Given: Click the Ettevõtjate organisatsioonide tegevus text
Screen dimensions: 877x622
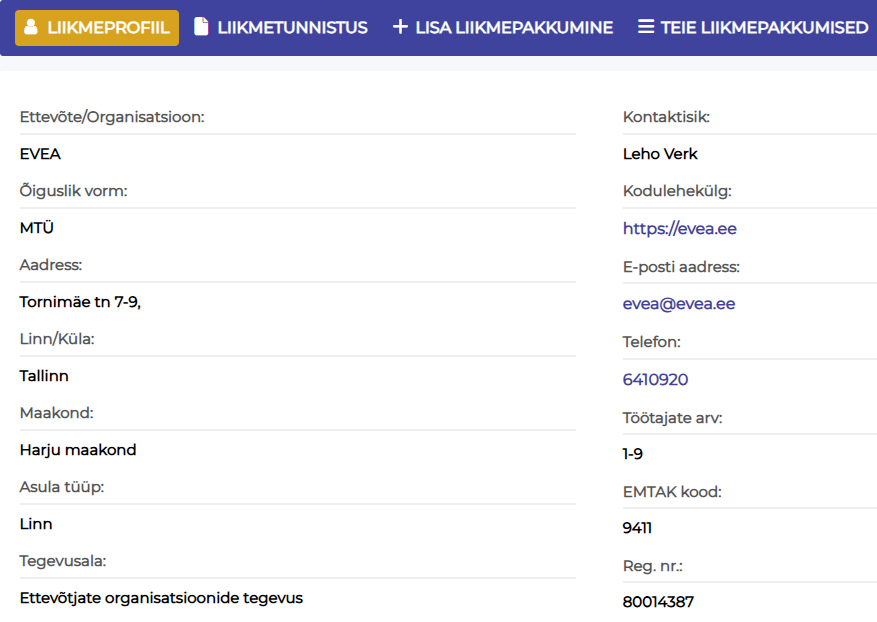Looking at the screenshot, I should pos(161,598).
